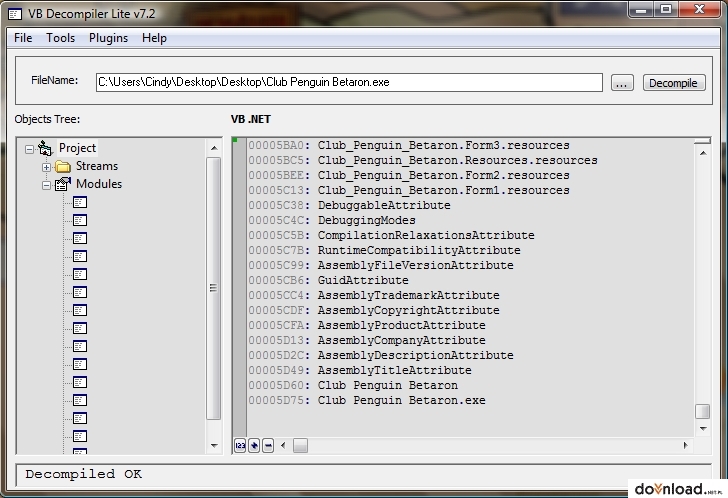Click the green marker in code gutter
The image size is (728, 498).
tap(235, 140)
